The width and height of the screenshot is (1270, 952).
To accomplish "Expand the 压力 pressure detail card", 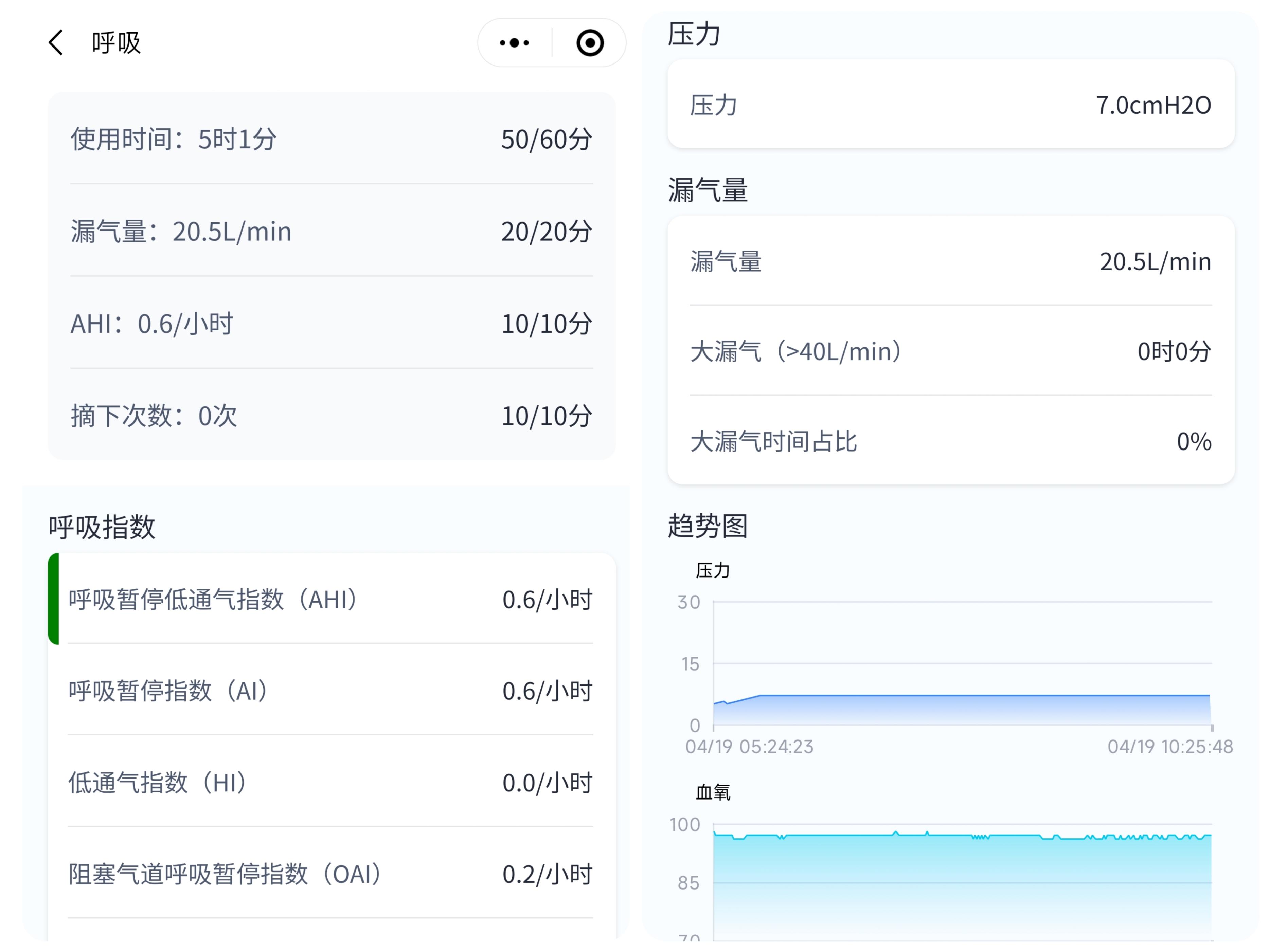I will click(x=950, y=106).
